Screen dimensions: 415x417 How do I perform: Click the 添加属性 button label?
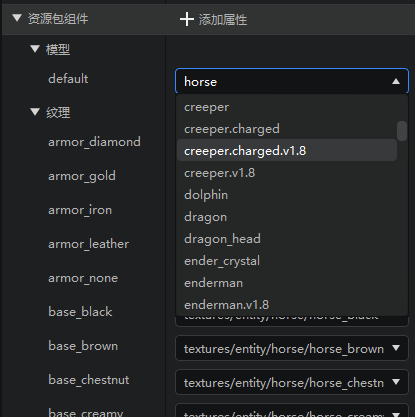click(223, 20)
